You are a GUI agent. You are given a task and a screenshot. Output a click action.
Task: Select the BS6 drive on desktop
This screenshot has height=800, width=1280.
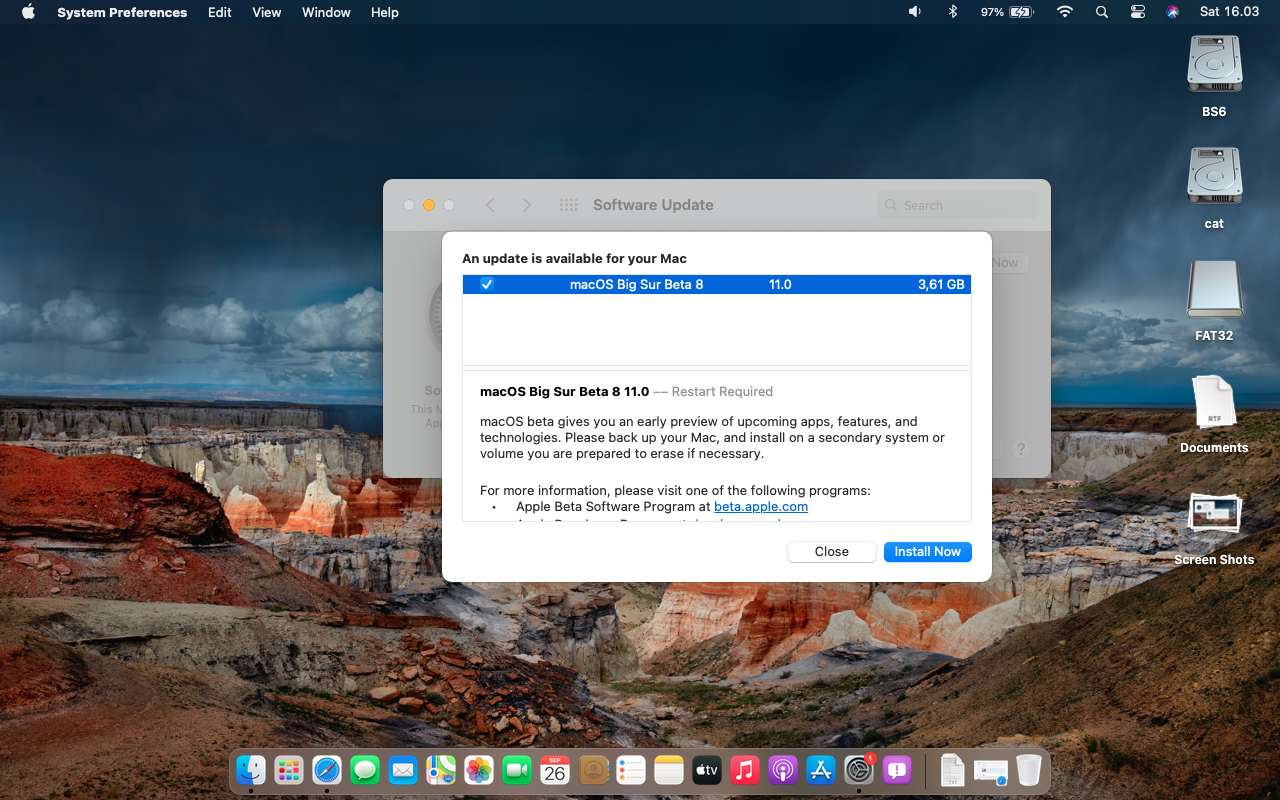(x=1214, y=76)
